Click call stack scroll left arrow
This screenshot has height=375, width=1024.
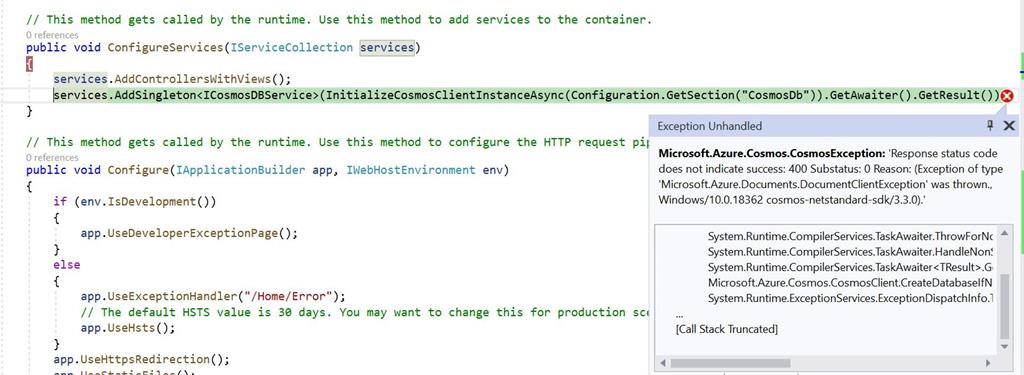coord(664,363)
